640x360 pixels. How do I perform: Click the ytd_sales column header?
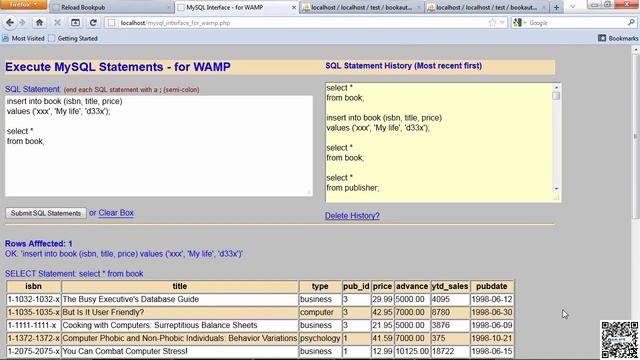click(450, 286)
